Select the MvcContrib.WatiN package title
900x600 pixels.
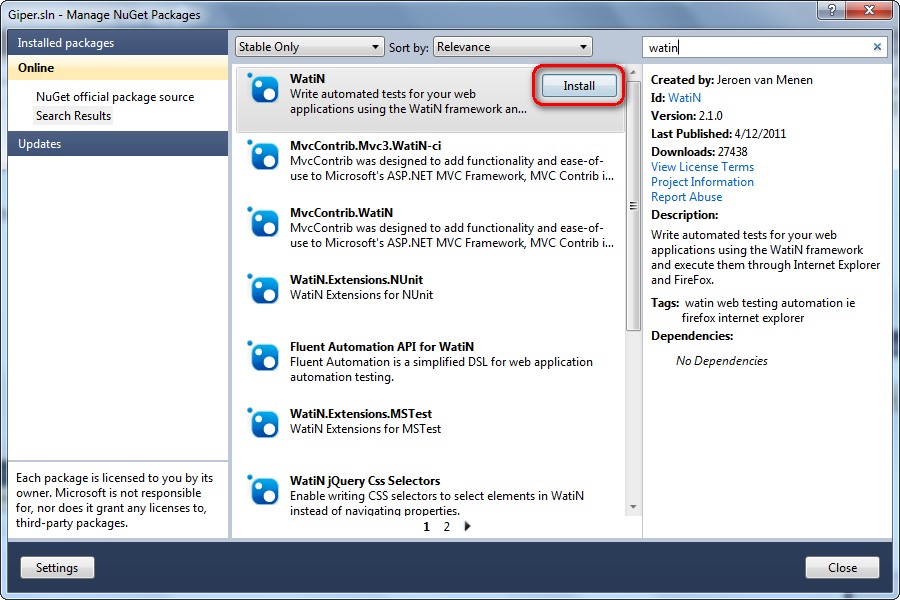[x=341, y=213]
